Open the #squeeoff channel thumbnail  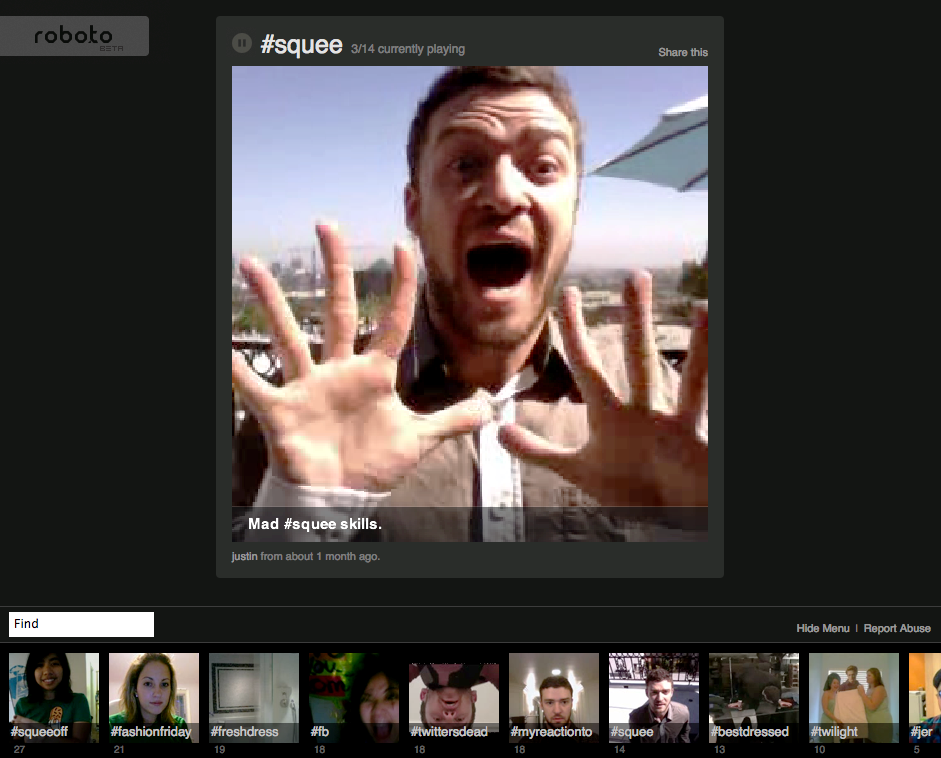pyautogui.click(x=54, y=697)
